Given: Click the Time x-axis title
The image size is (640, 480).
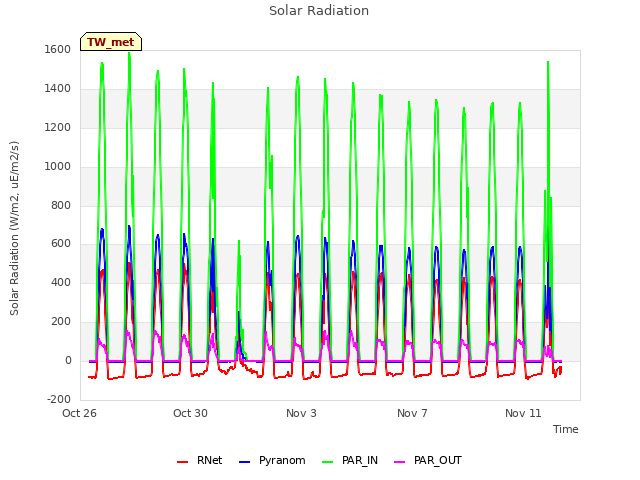Looking at the screenshot, I should 566,429.
